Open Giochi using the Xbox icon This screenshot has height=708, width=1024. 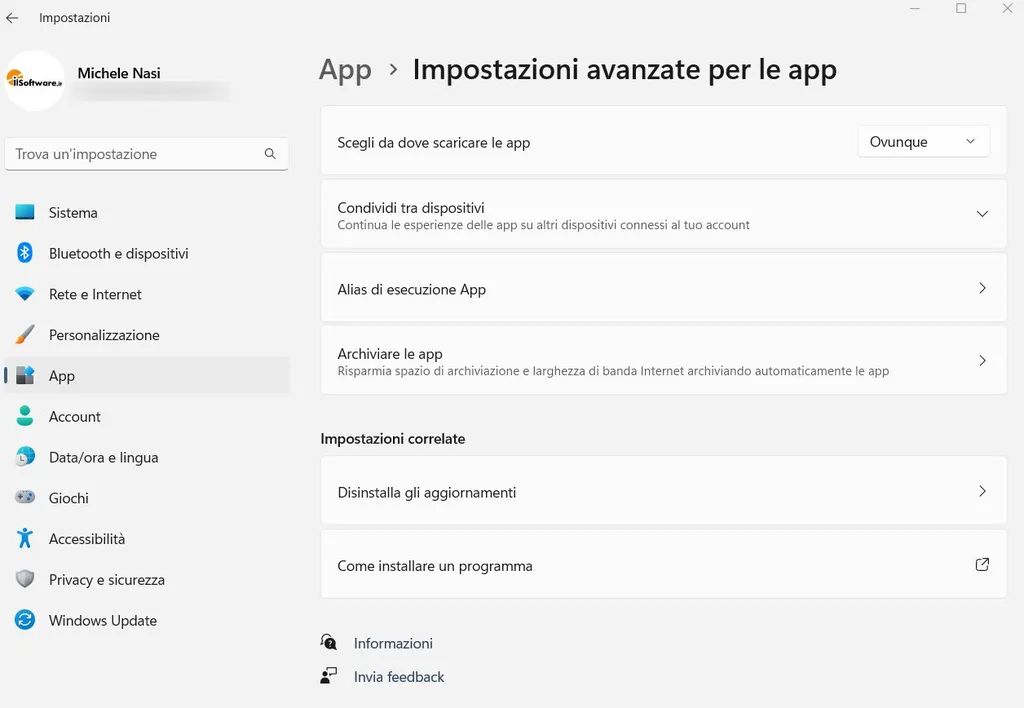tap(27, 498)
